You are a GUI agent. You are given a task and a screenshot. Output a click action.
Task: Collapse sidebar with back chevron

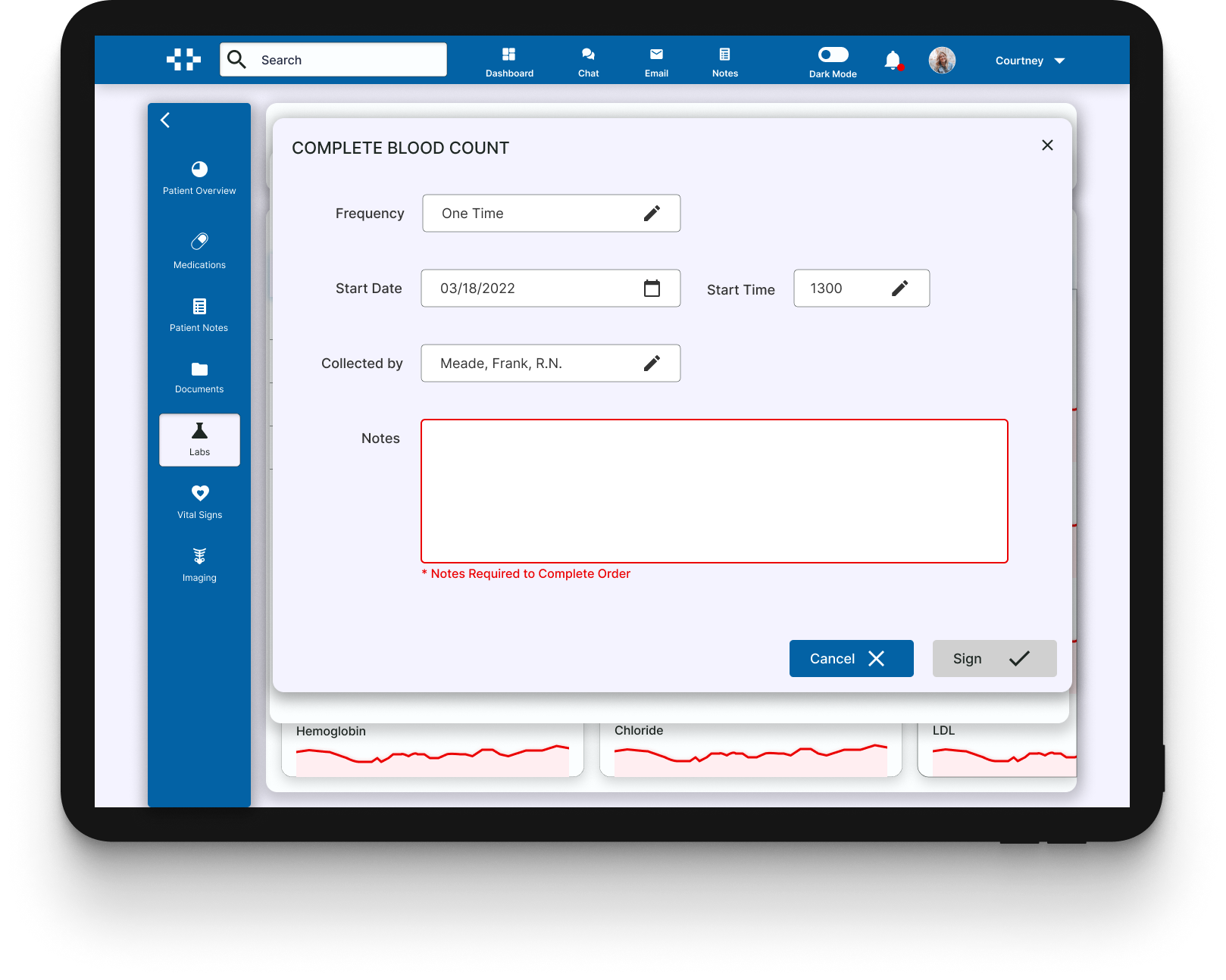pos(165,120)
